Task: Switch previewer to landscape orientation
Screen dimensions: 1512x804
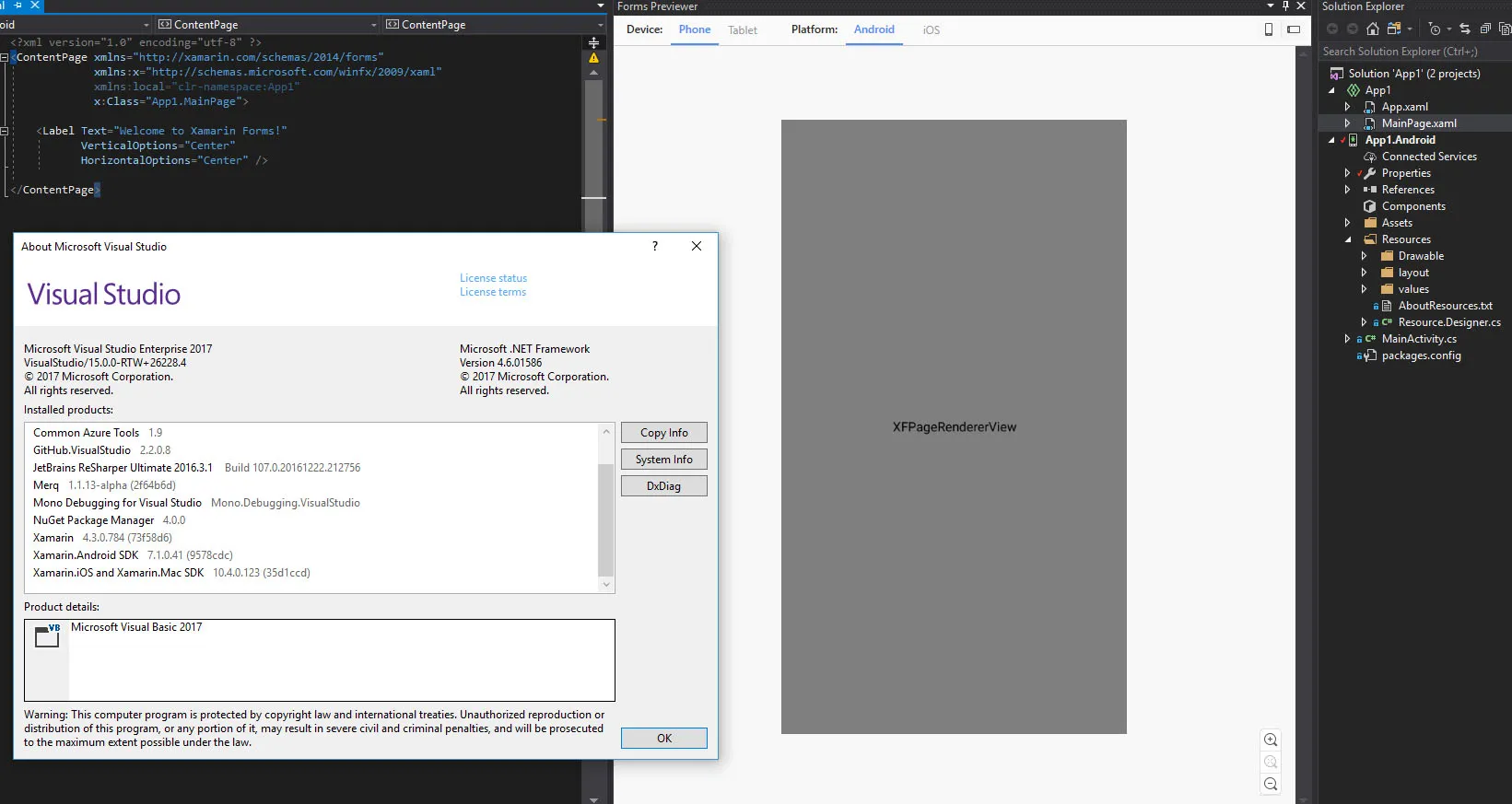Action: tap(1294, 29)
